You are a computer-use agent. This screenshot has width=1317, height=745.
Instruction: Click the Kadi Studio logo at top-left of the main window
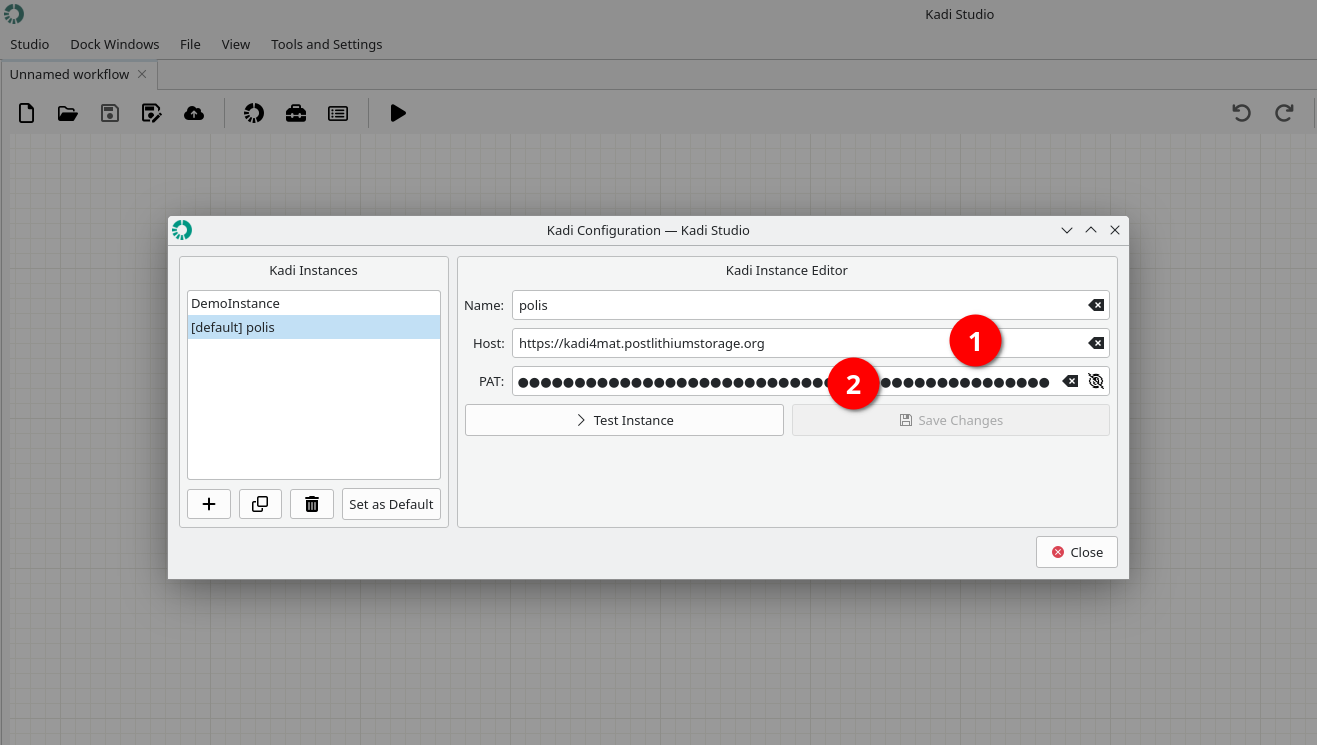[14, 14]
